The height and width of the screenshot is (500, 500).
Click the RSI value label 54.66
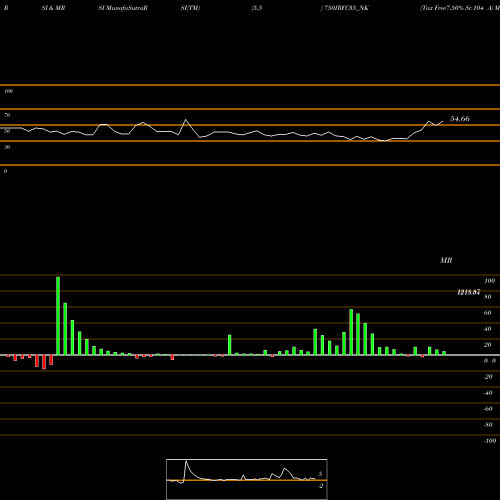tap(460, 119)
